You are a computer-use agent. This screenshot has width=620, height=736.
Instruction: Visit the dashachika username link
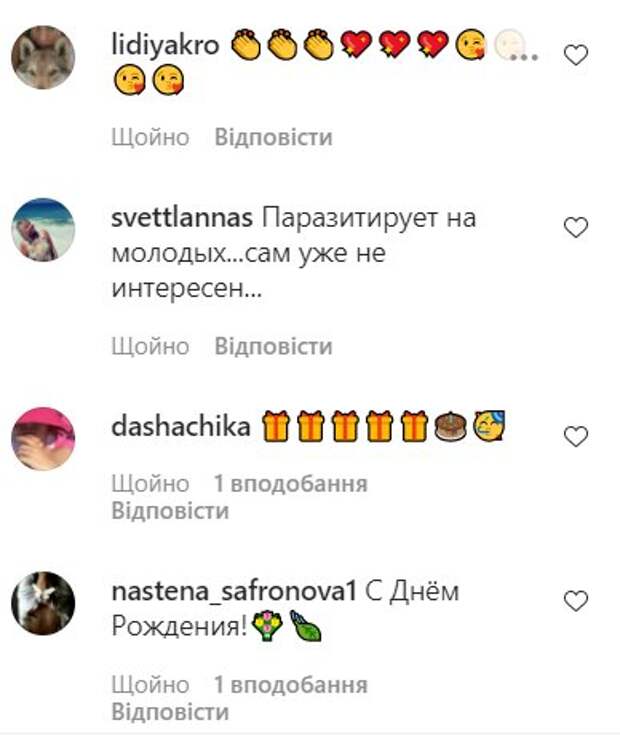coord(181,427)
